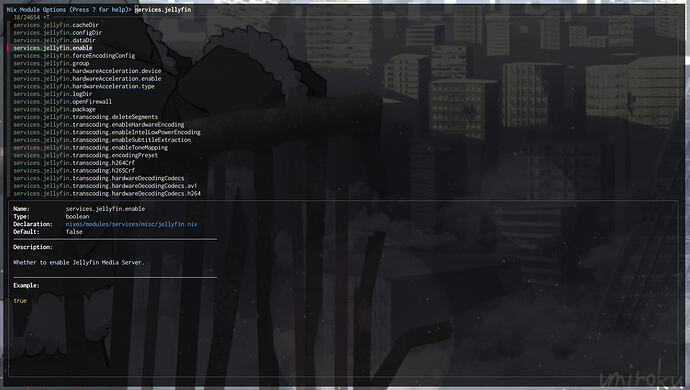This screenshot has height=390, width=690.
Task: Select services.jellyfin.transcoding.enableHardwareEncoding option
Action: [x=99, y=125]
